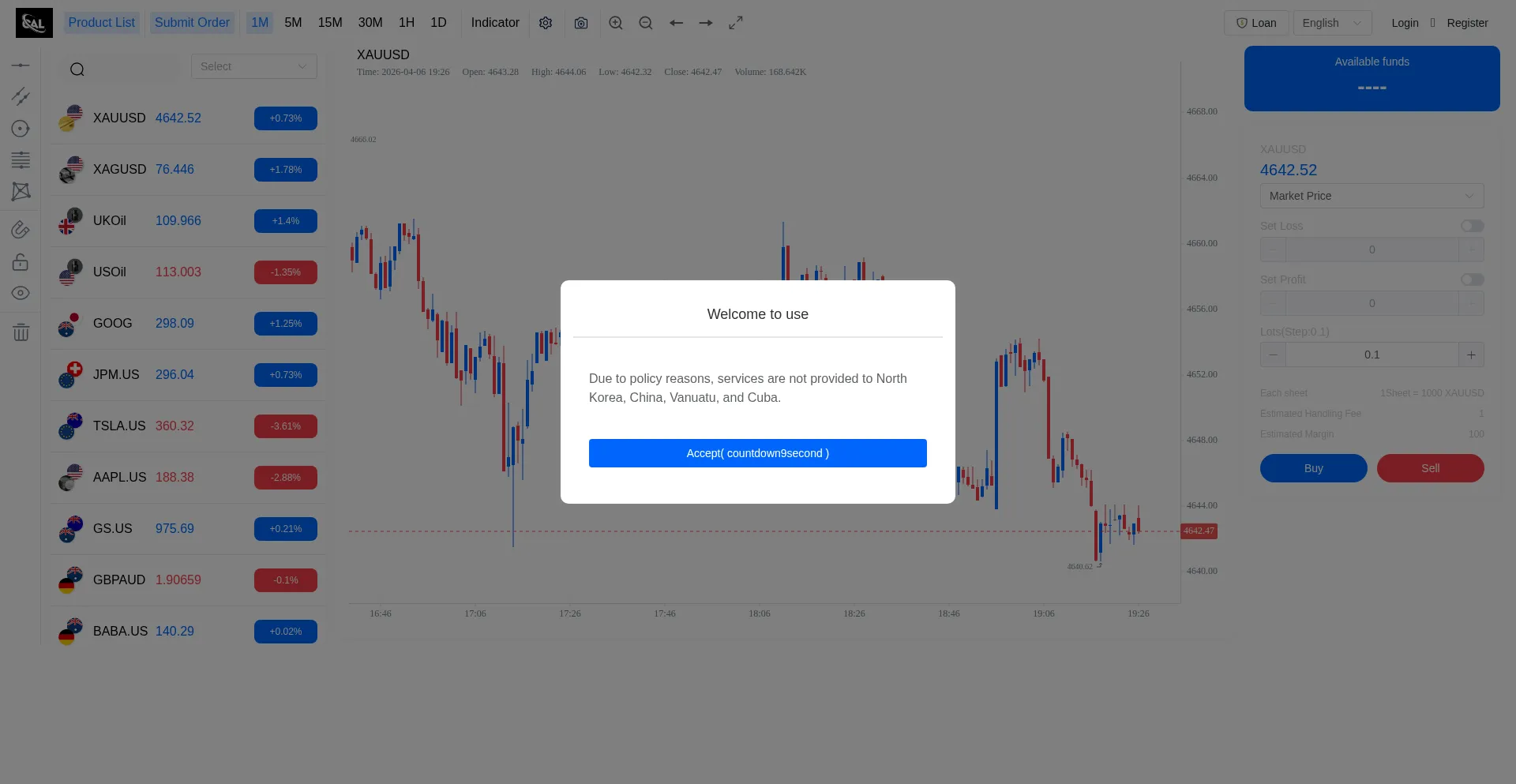Switch to 1H timeframe
The image size is (1516, 784).
(407, 23)
